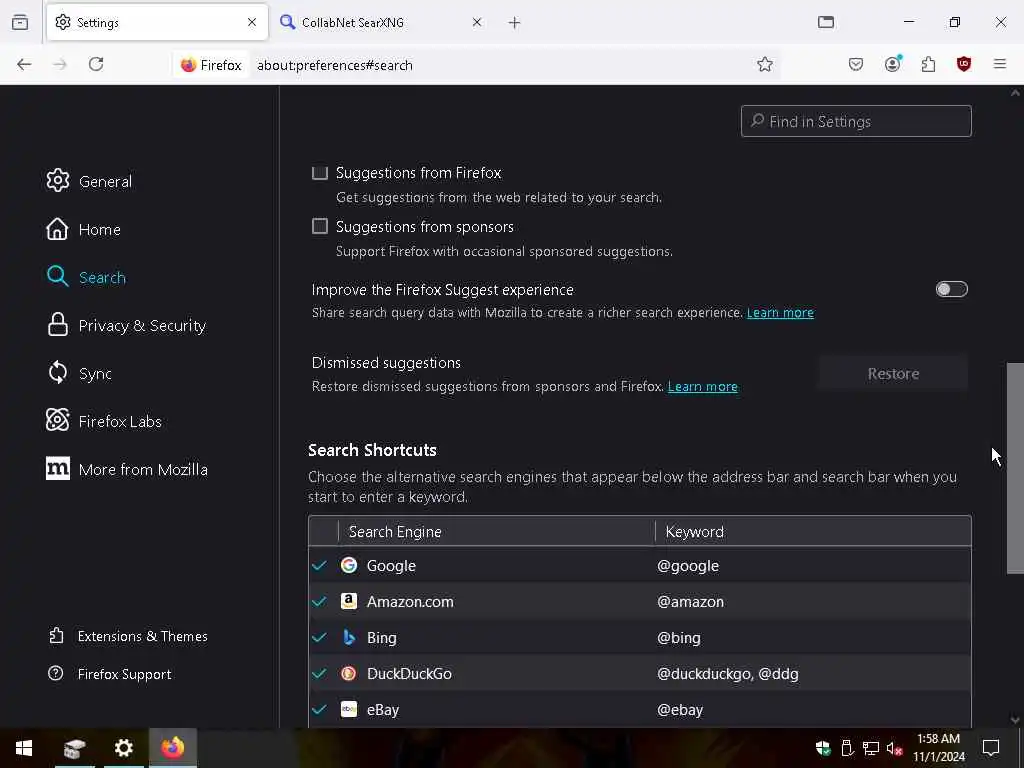Image resolution: width=1024 pixels, height=768 pixels.
Task: Select the eBay icon in shortcuts table
Action: [349, 709]
